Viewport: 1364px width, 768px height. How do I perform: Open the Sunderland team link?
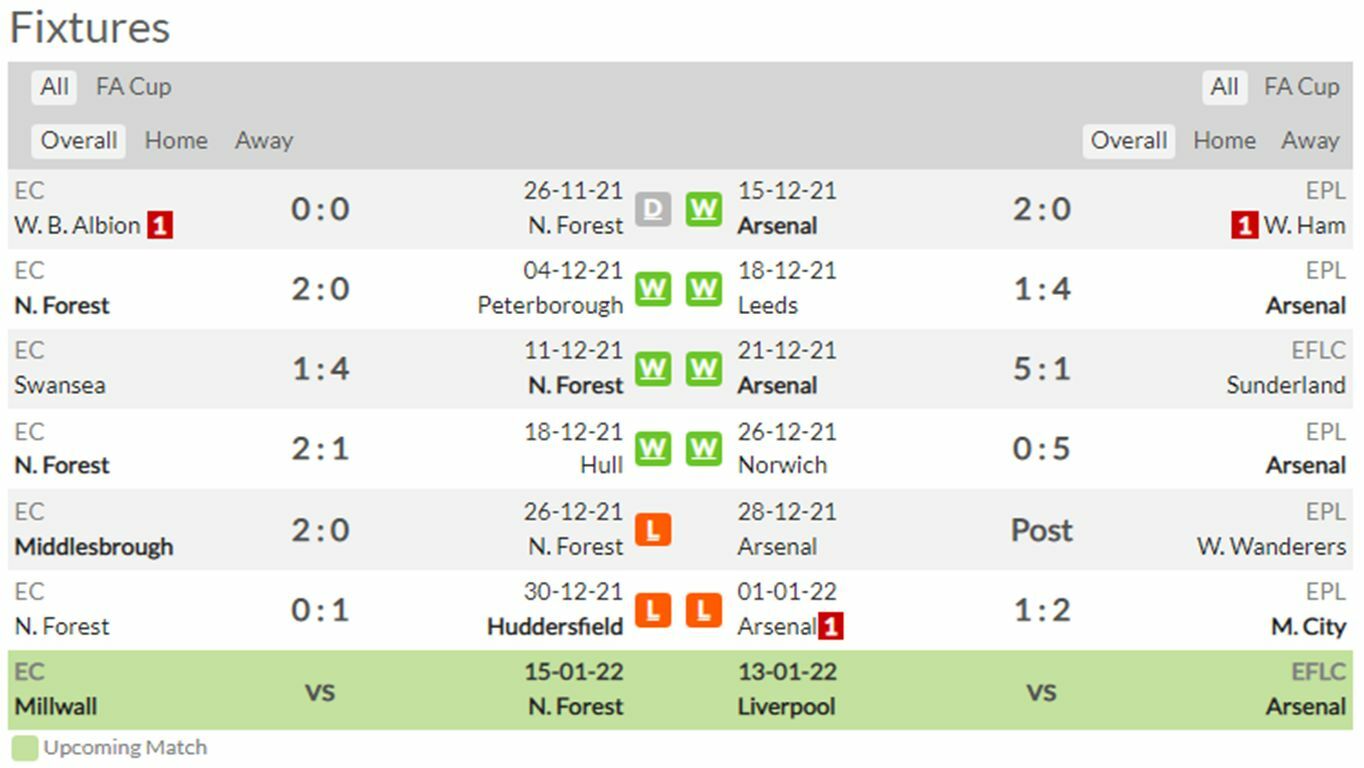(1285, 386)
